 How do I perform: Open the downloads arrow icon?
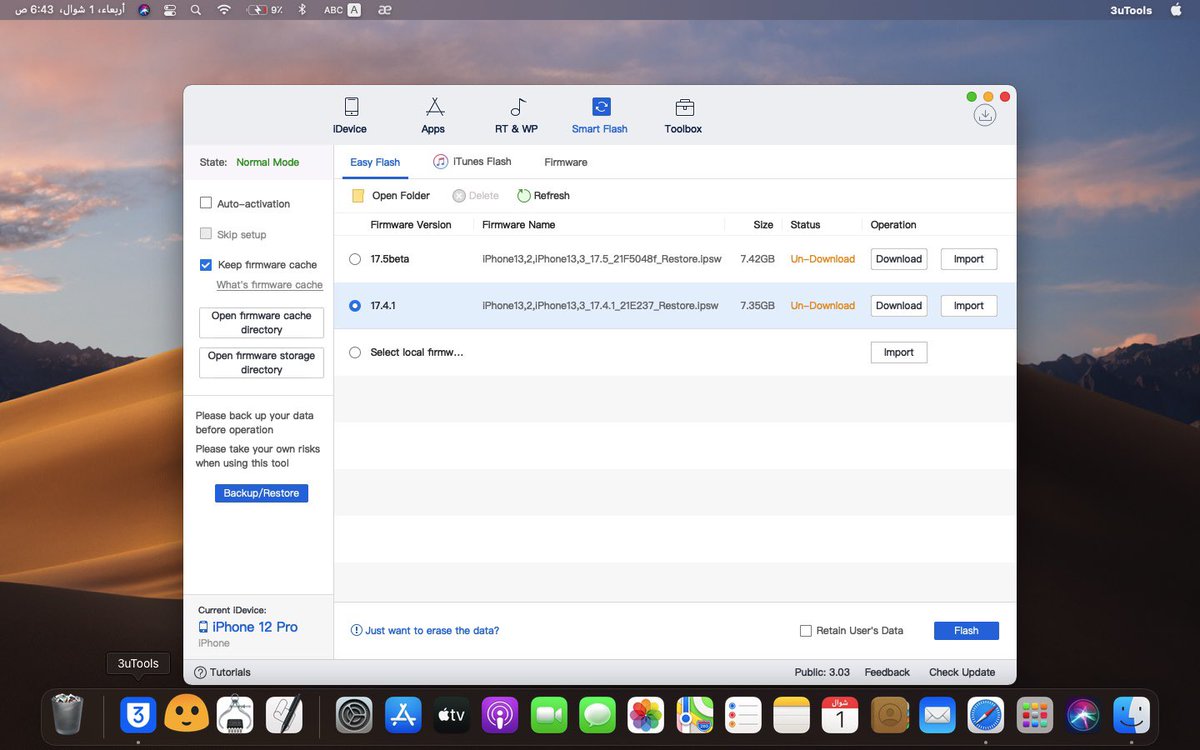click(985, 116)
